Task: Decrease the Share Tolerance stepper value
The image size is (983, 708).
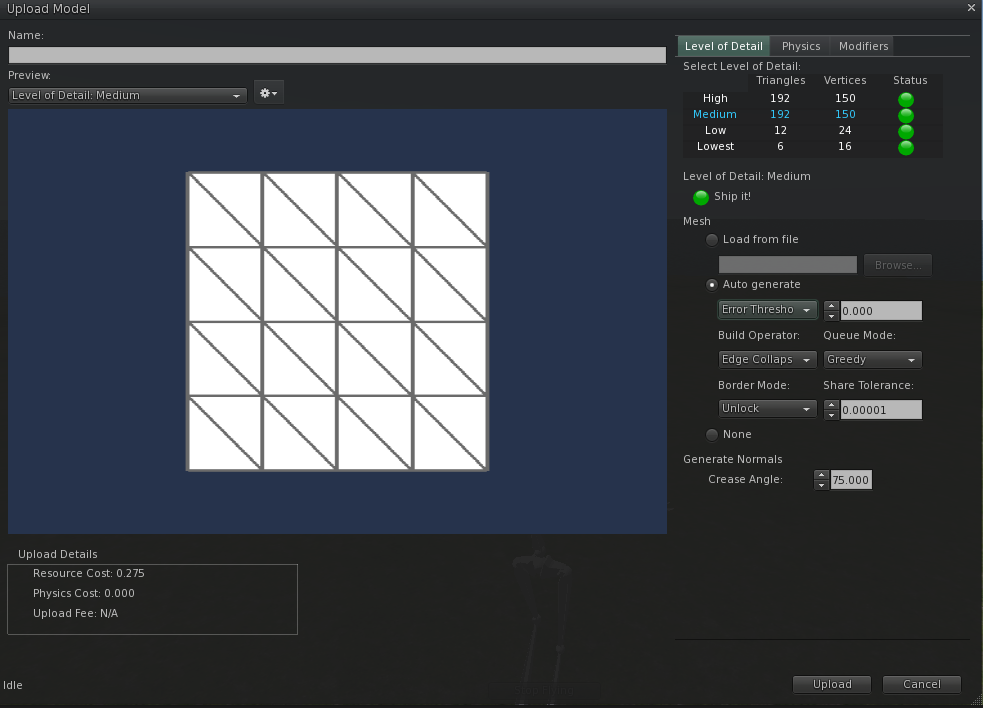Action: point(831,414)
